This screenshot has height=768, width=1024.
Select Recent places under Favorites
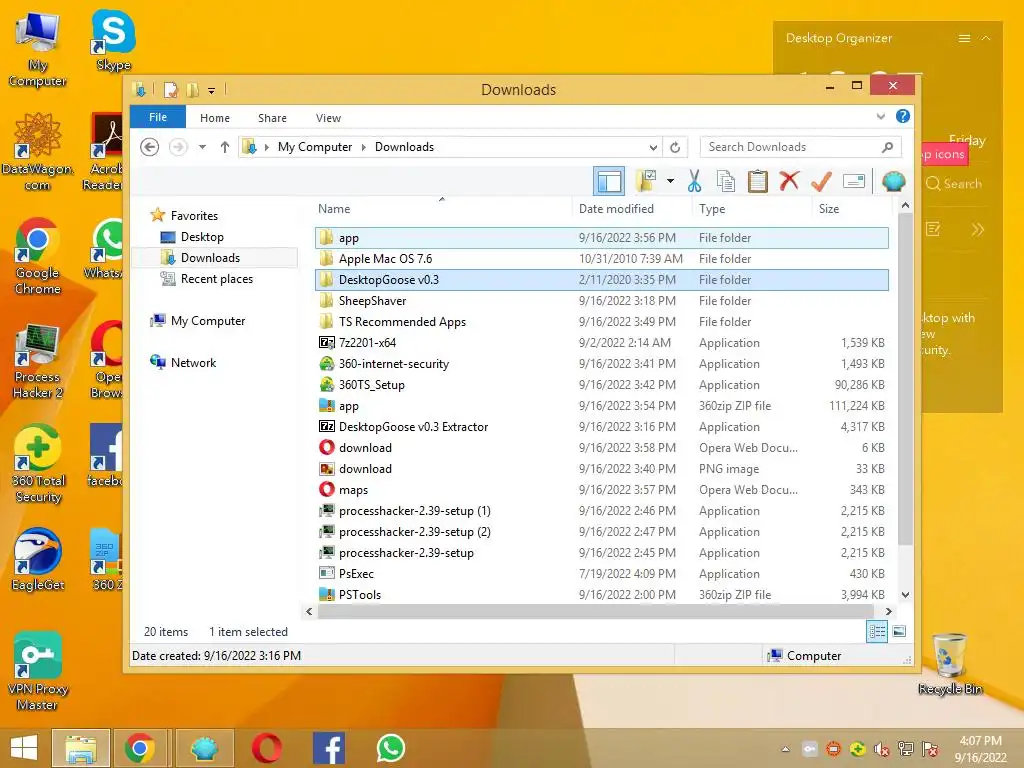click(x=216, y=279)
